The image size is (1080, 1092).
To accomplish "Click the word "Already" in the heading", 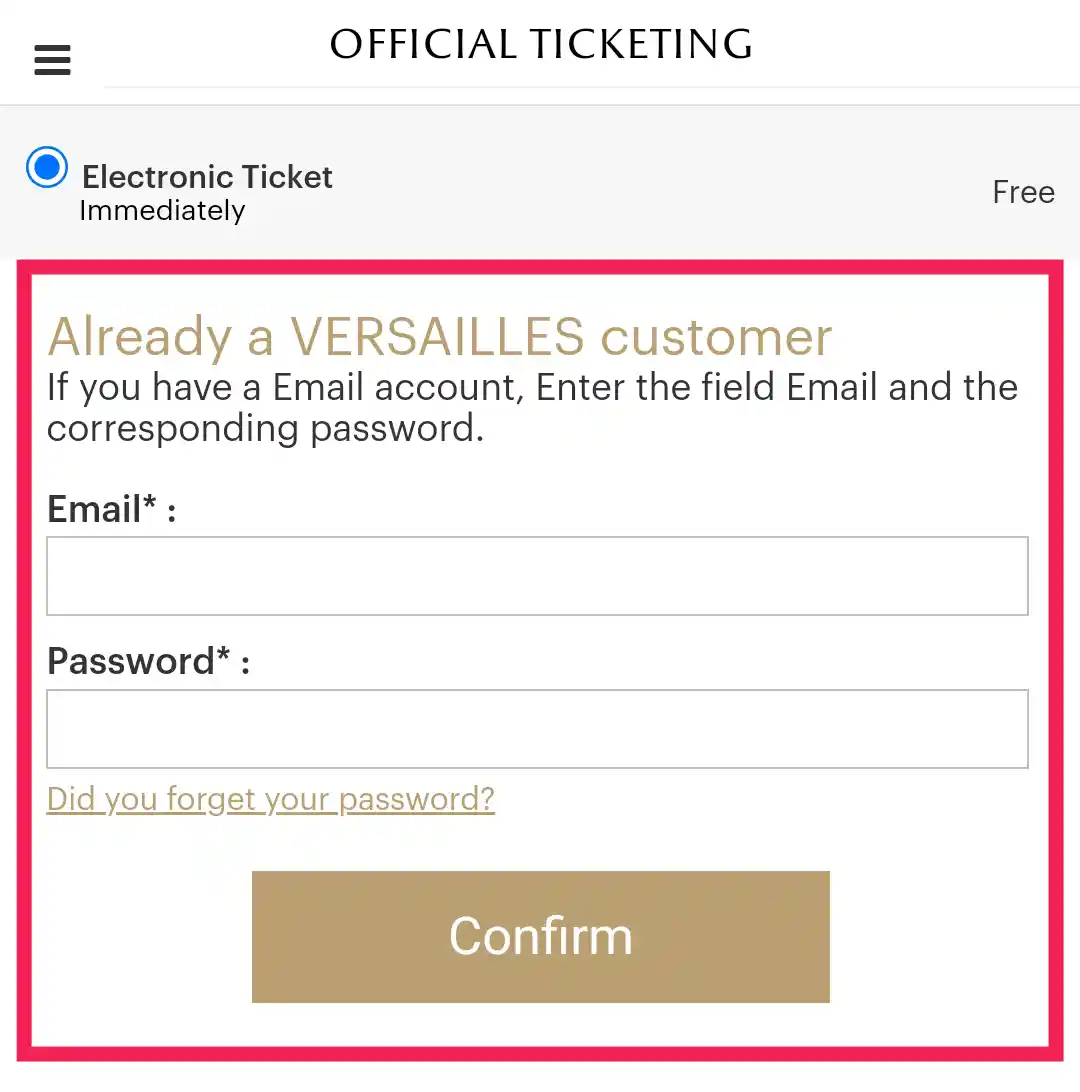I will (x=139, y=337).
